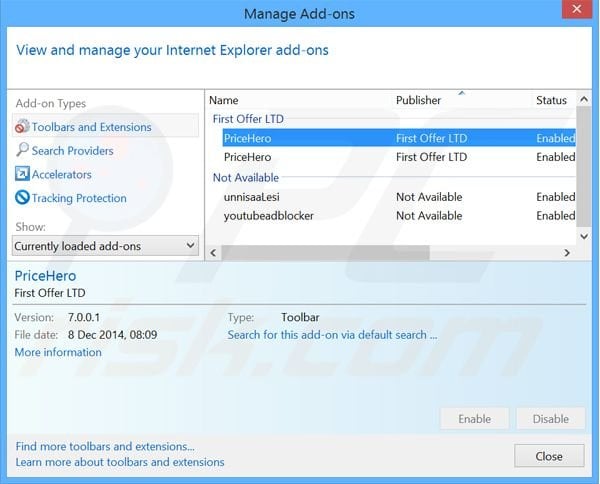Open the More information link
The height and width of the screenshot is (484, 600).
point(58,352)
